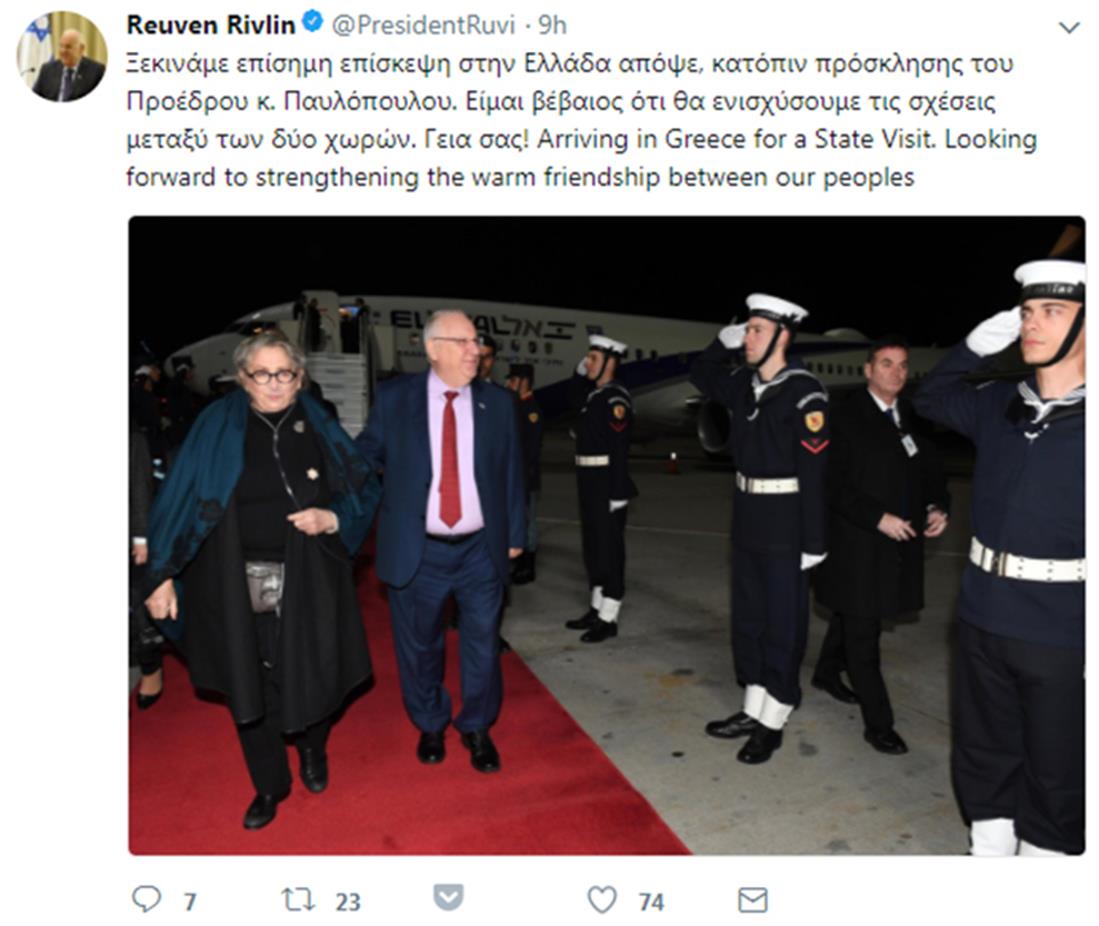Image resolution: width=1099 pixels, height=926 pixels.
Task: Open Reuven Rivlin's profile avatar
Action: pos(62,56)
